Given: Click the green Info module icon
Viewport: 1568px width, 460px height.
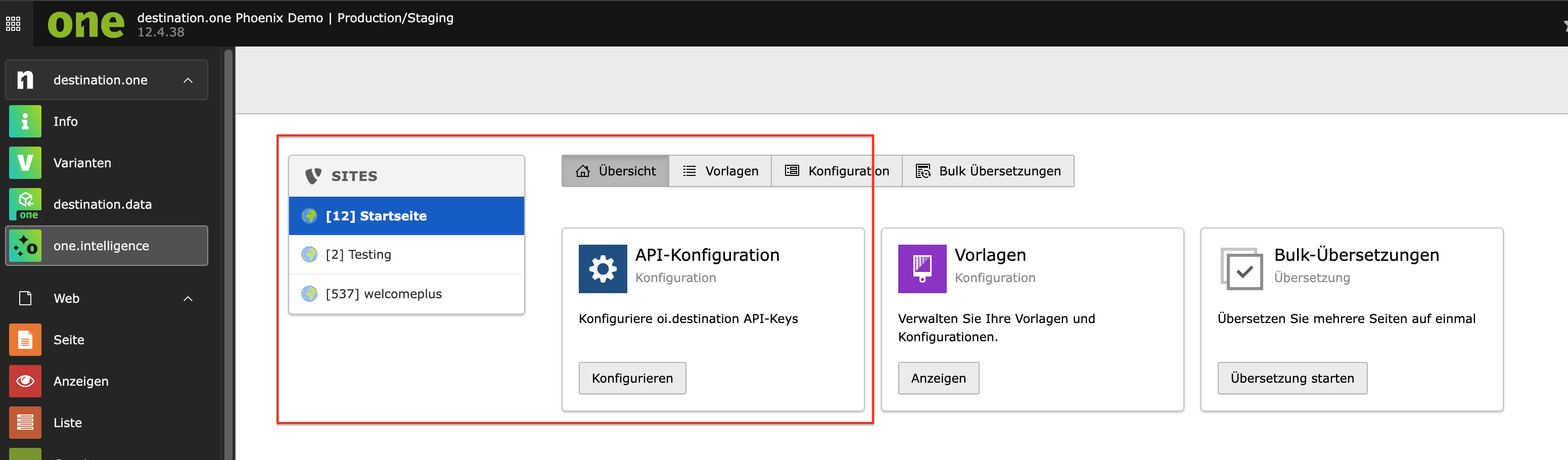Looking at the screenshot, I should [x=25, y=121].
